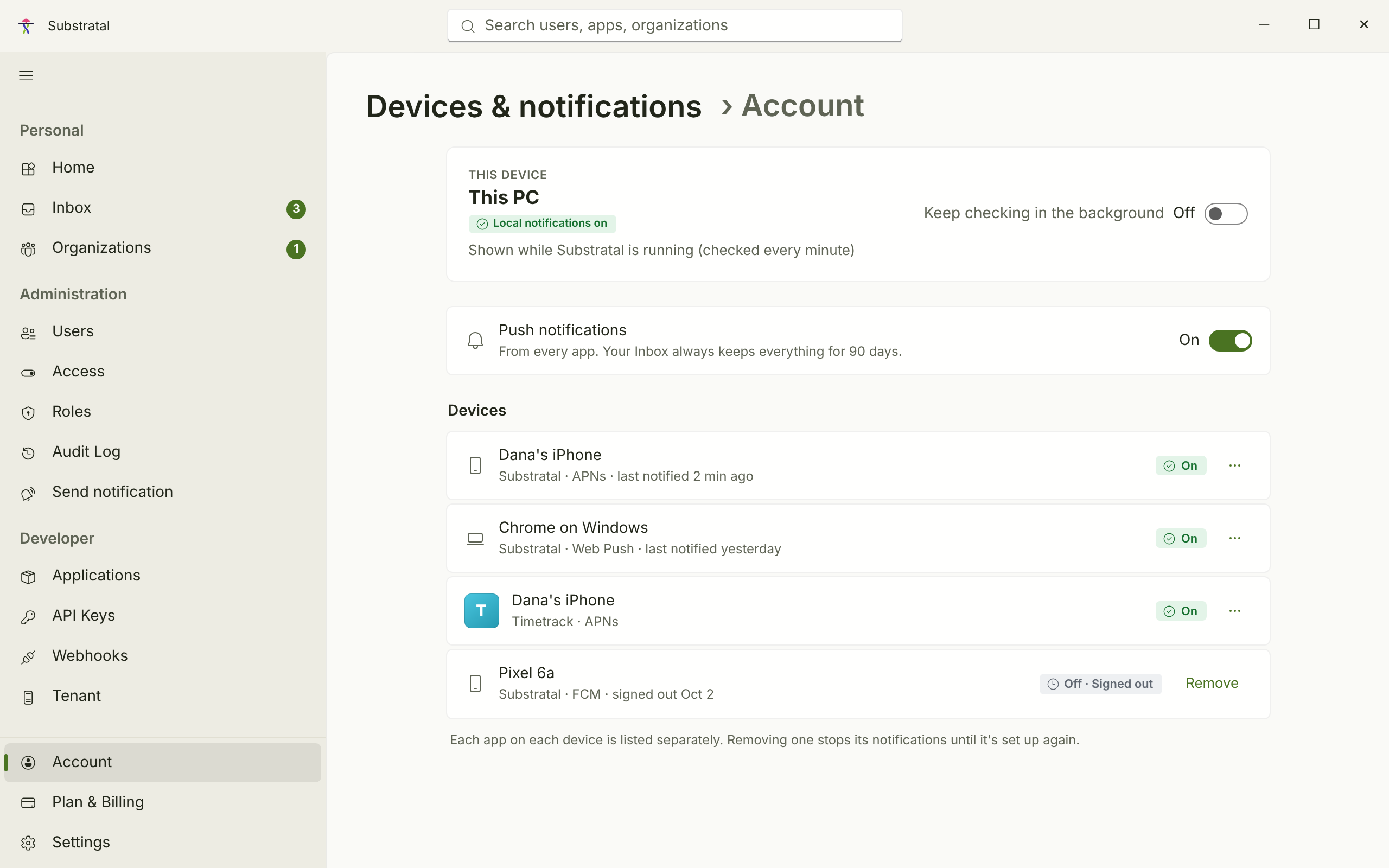Click the Account breadcrumb link
The height and width of the screenshot is (868, 1389).
[802, 106]
